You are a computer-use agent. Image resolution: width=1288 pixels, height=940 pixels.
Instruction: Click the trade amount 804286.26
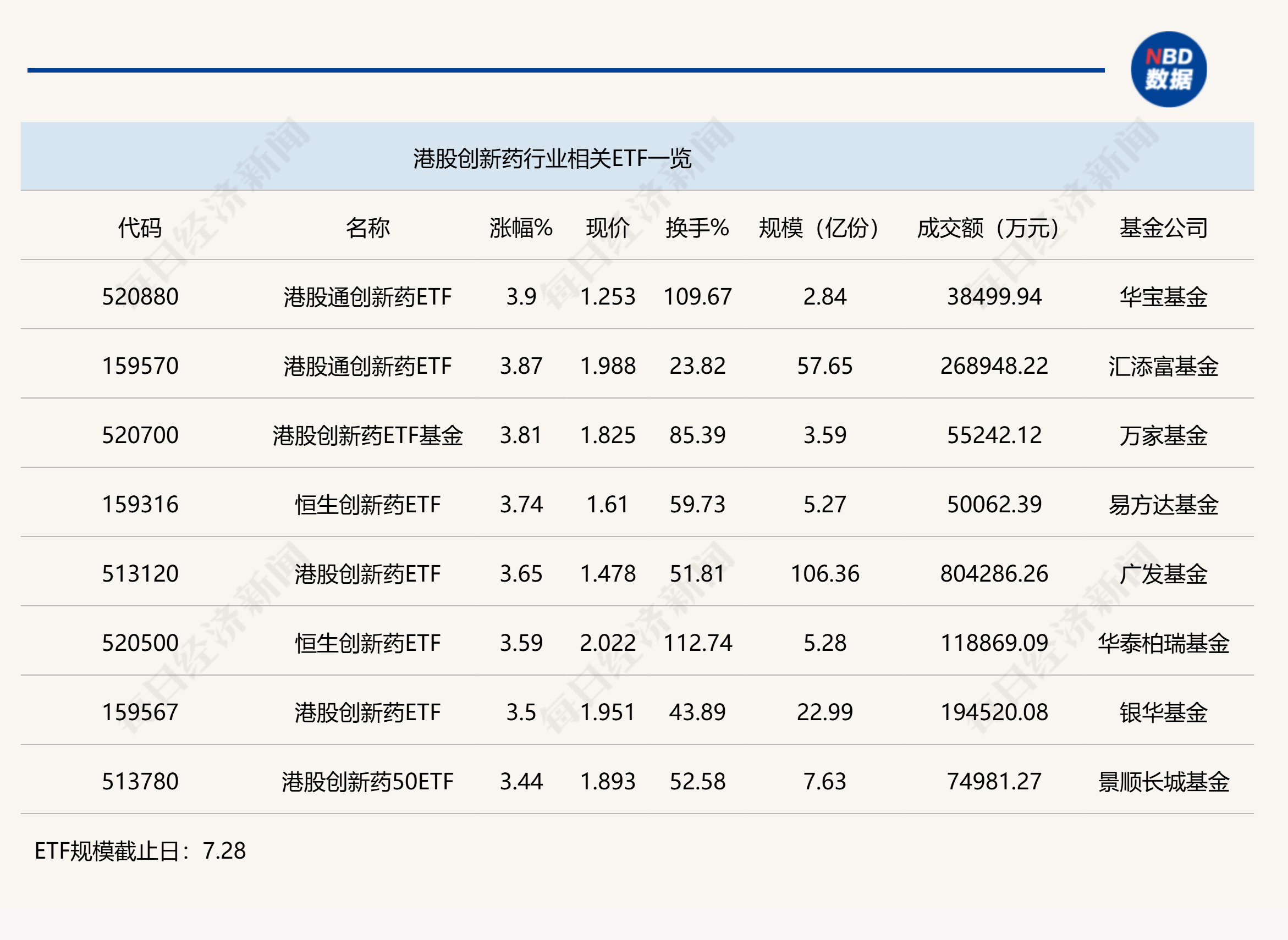[x=994, y=573]
